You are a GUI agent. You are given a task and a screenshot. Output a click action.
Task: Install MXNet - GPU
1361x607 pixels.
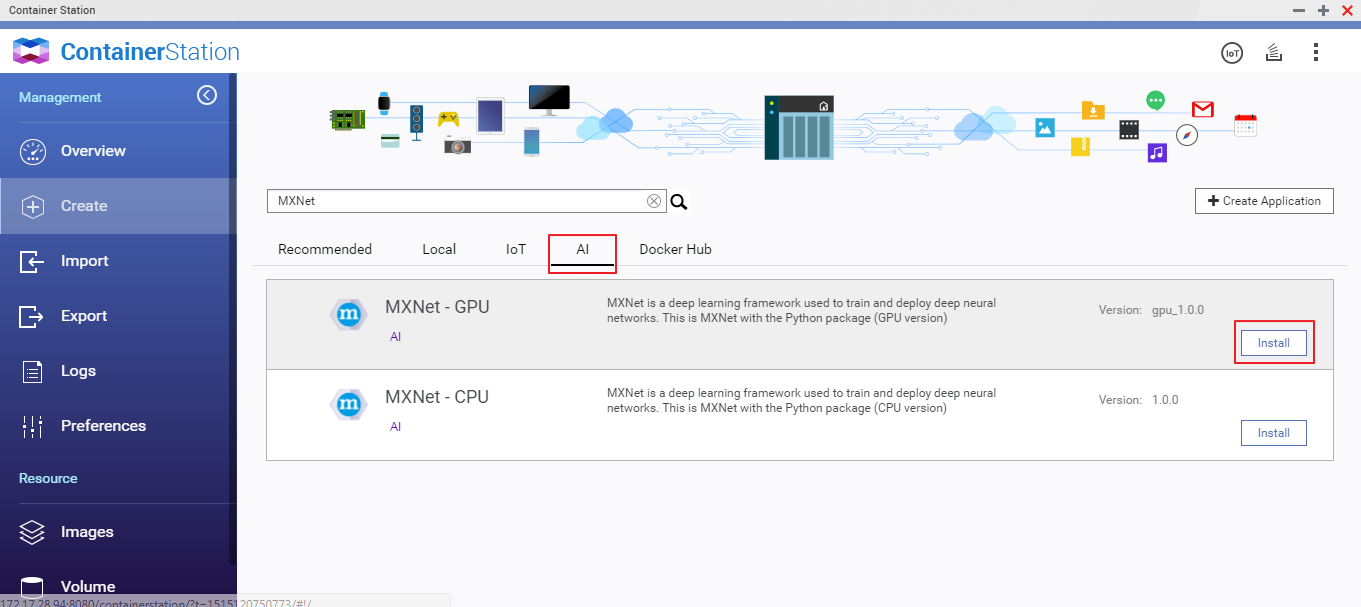pos(1273,343)
